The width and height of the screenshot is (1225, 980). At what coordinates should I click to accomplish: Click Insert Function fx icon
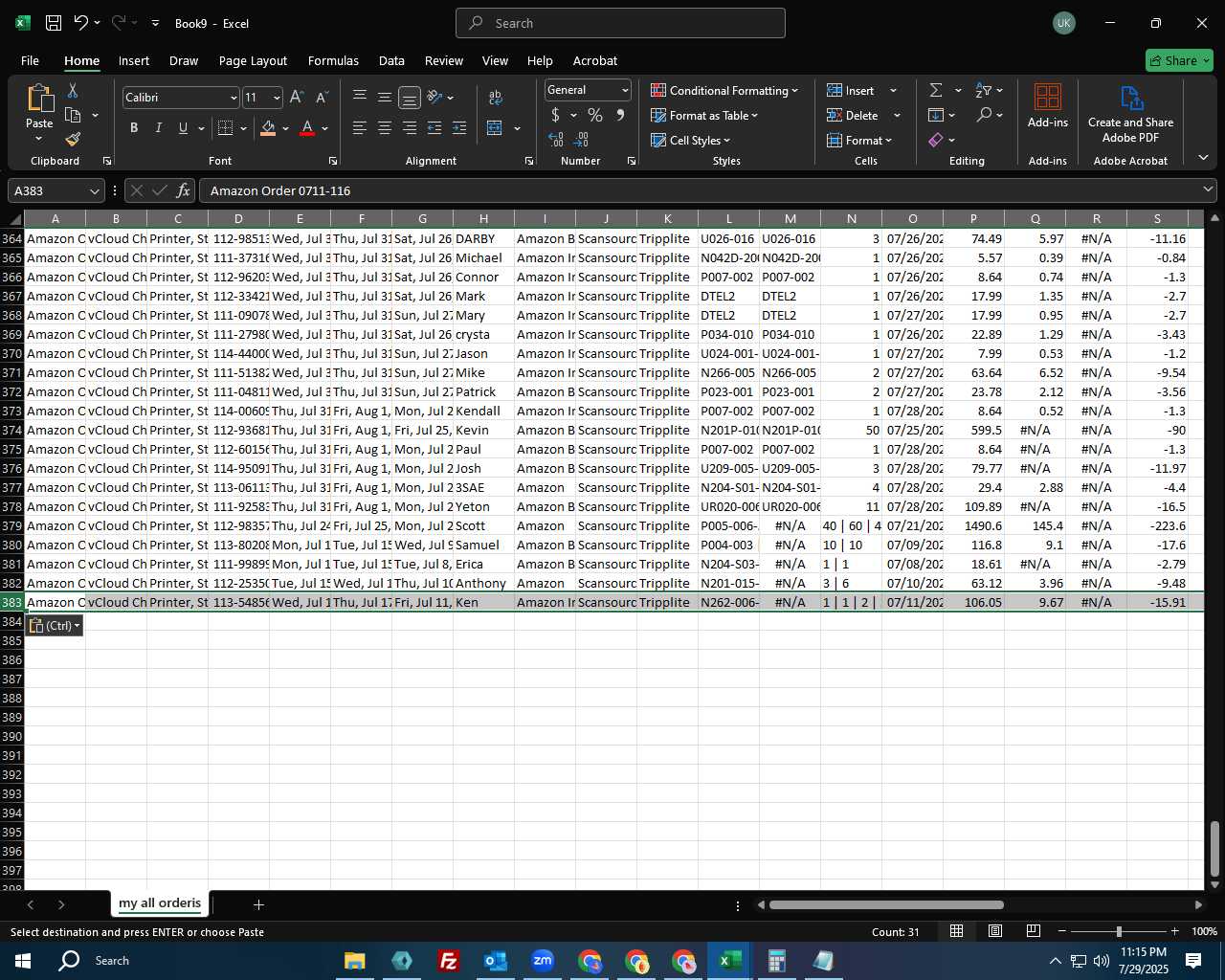coord(184,190)
